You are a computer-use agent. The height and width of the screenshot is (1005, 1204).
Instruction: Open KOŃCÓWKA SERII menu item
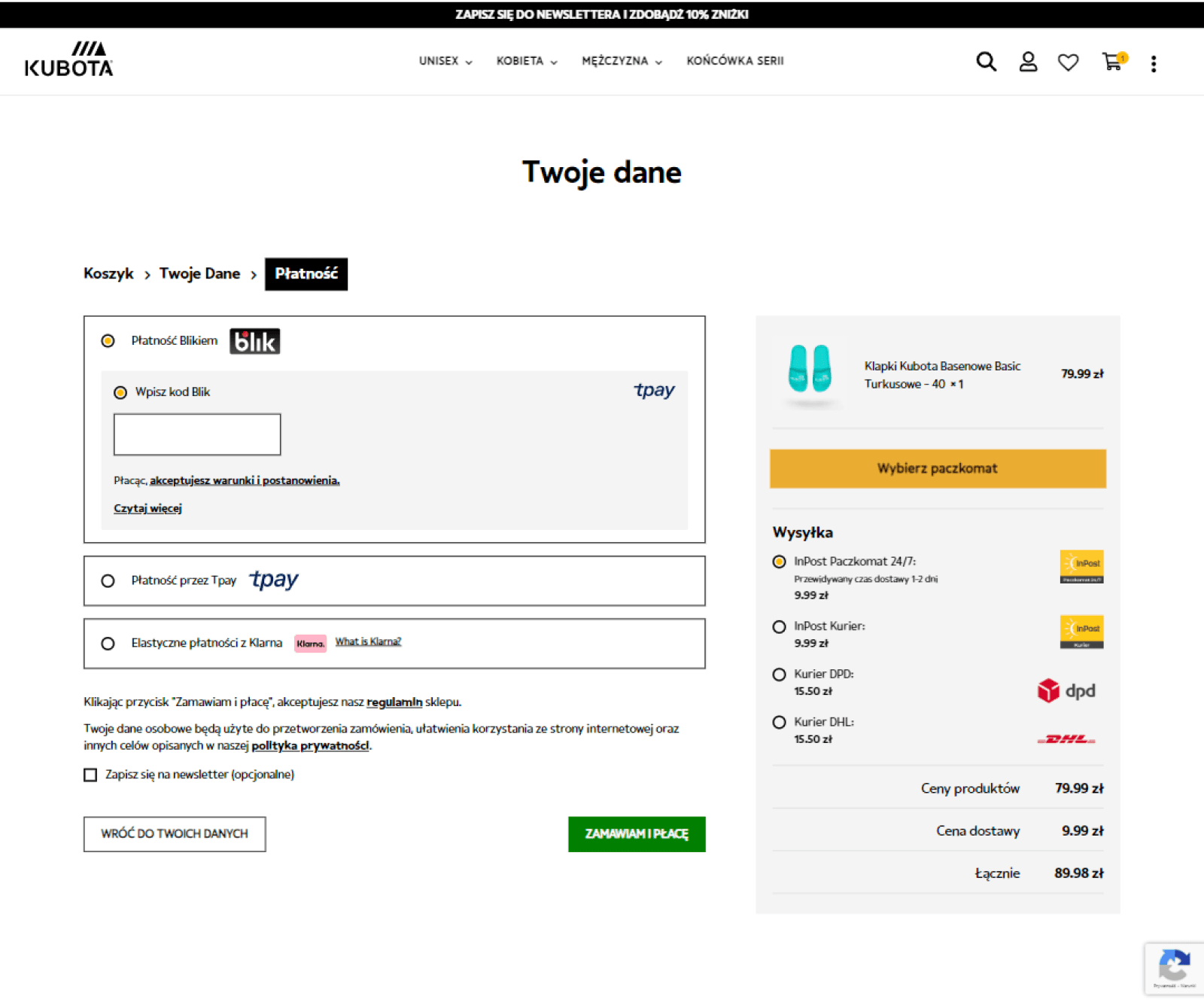click(x=735, y=61)
